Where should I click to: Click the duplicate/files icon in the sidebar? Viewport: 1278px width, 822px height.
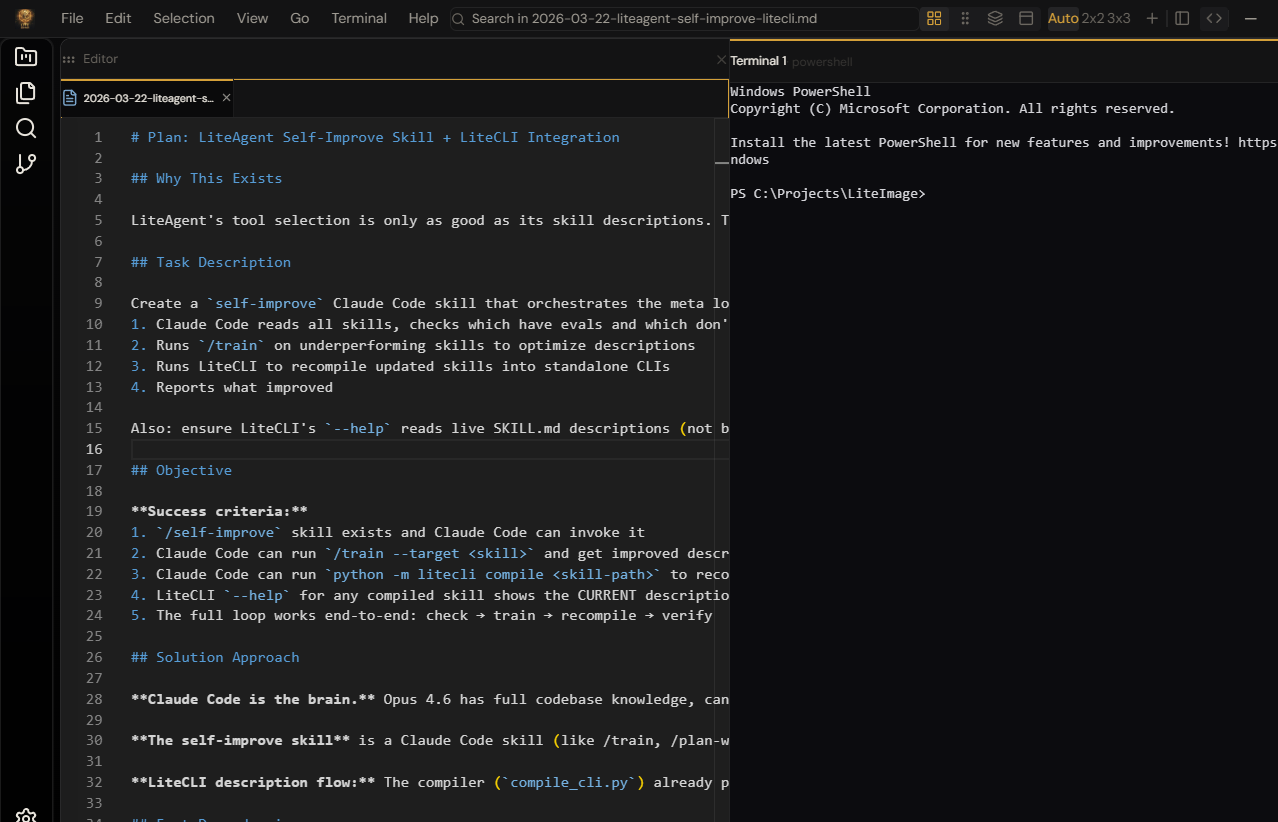pos(26,92)
